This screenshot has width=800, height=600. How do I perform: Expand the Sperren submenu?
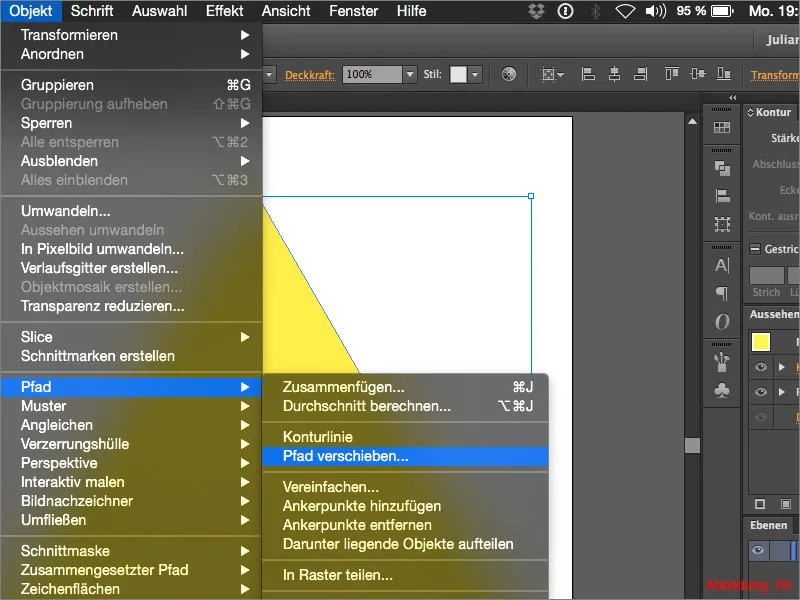(132, 123)
